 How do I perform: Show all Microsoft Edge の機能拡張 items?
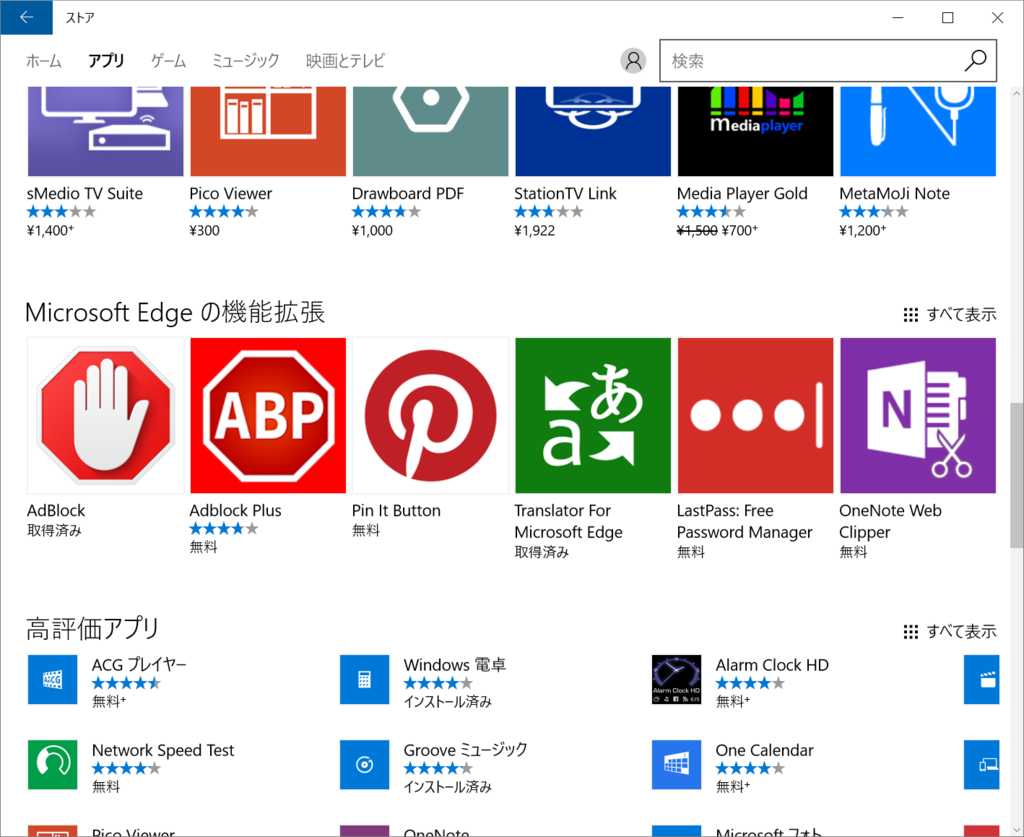point(950,315)
